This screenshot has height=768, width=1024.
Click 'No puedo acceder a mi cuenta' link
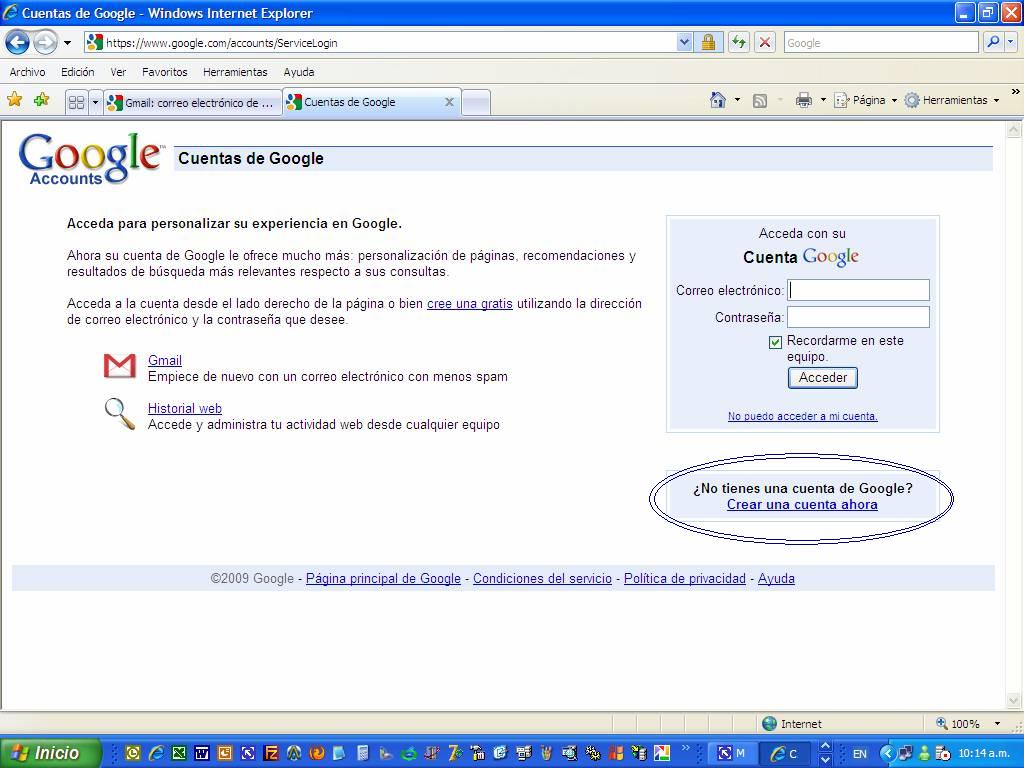coord(803,416)
